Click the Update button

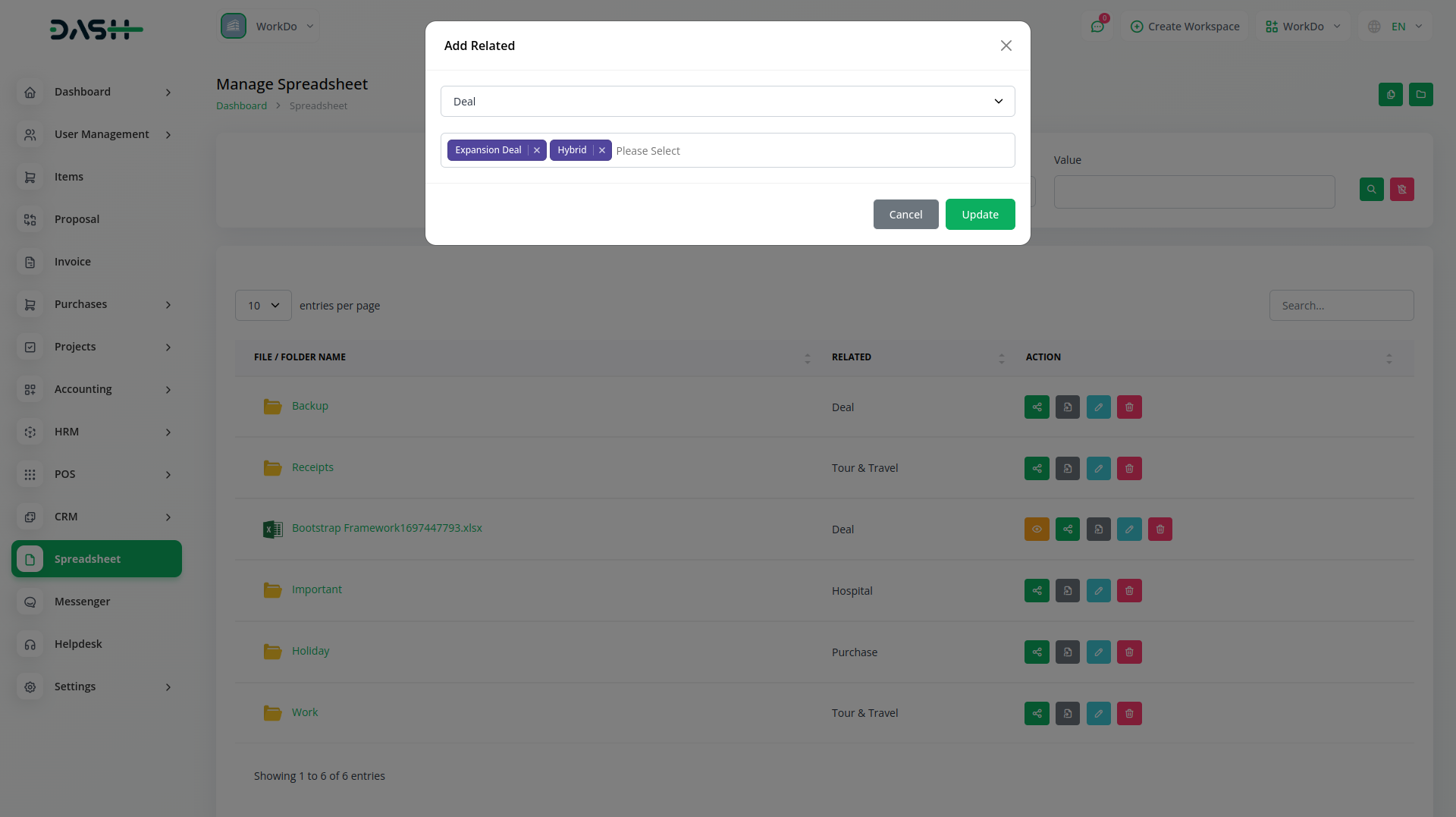point(980,215)
